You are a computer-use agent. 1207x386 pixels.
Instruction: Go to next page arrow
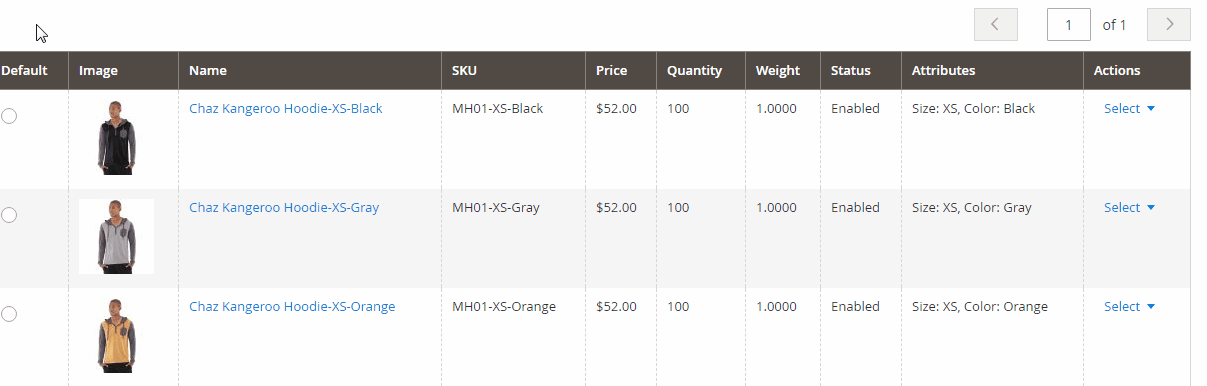1169,24
